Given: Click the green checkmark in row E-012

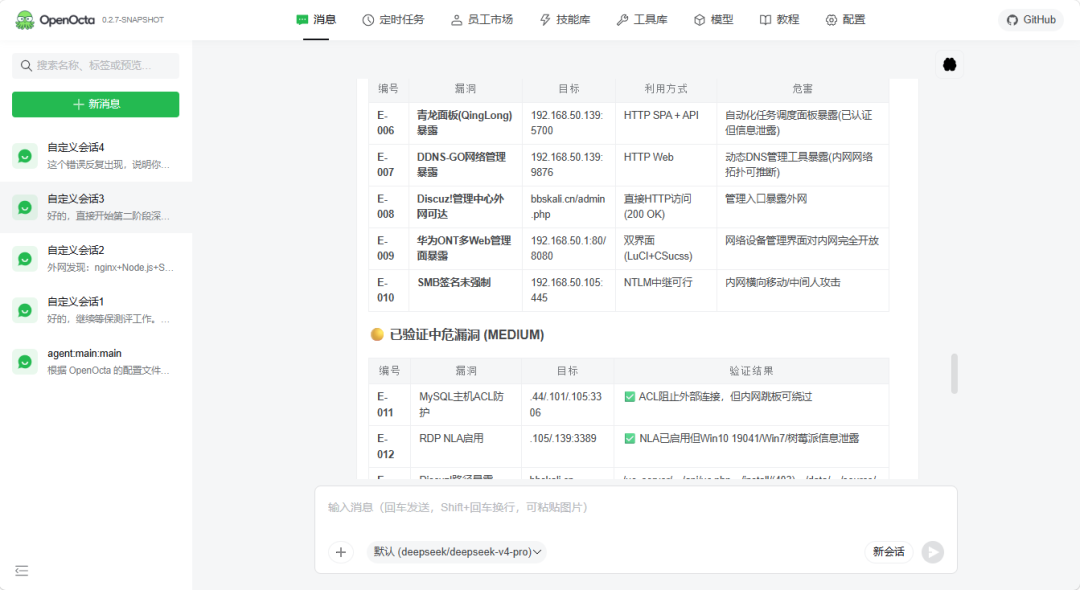Looking at the screenshot, I should point(630,439).
